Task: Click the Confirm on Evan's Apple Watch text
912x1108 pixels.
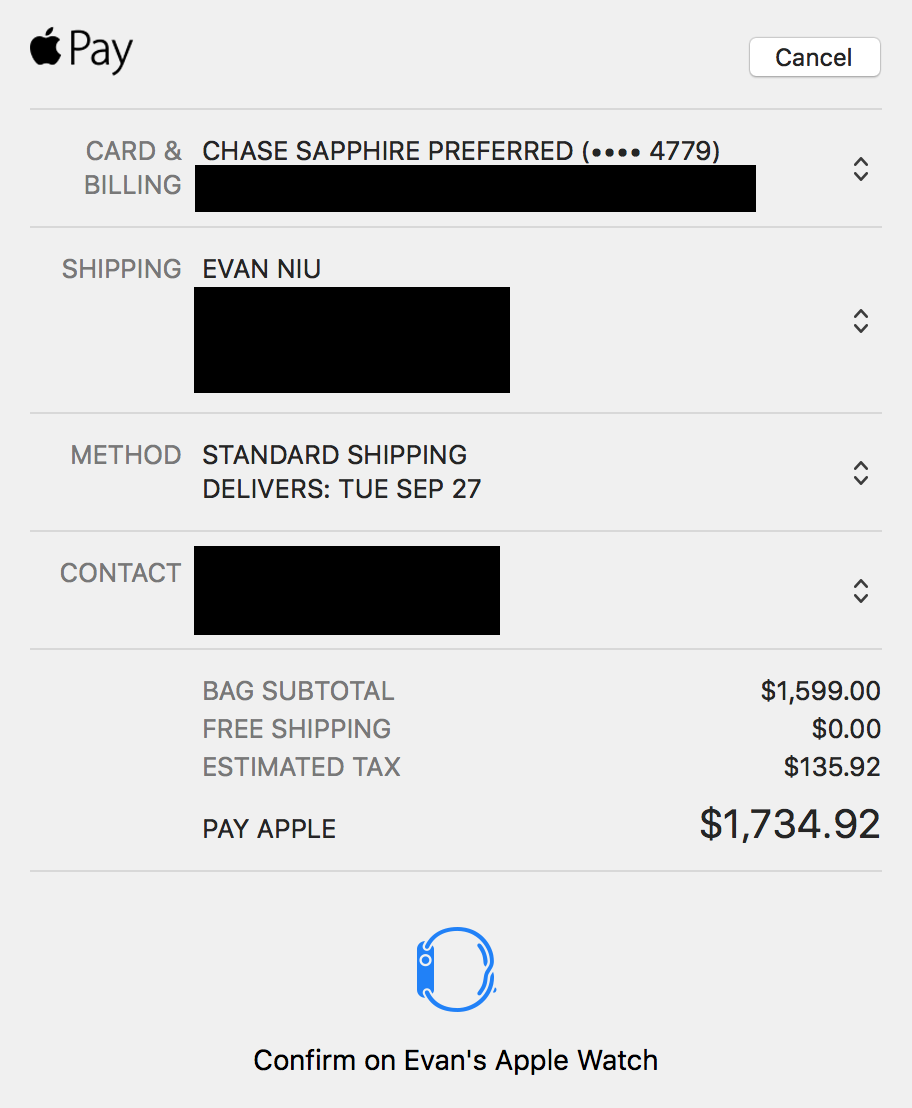Action: tap(456, 1060)
